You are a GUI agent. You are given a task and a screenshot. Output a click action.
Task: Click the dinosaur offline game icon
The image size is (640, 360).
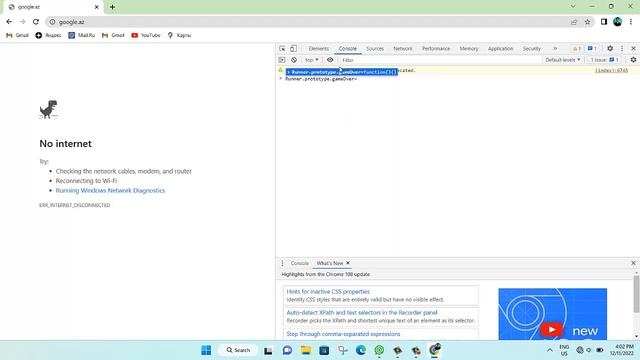click(49, 109)
